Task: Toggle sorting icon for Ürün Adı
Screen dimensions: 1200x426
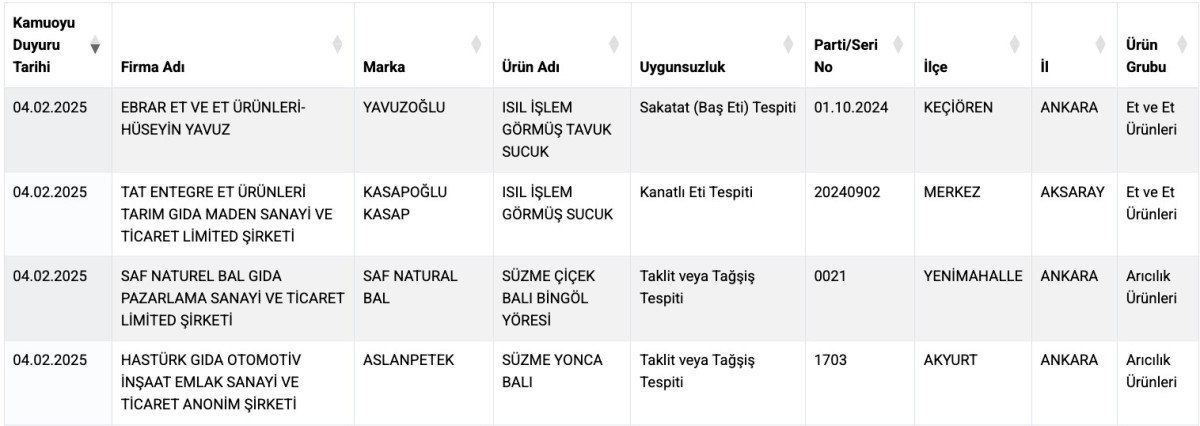Action: [x=614, y=45]
